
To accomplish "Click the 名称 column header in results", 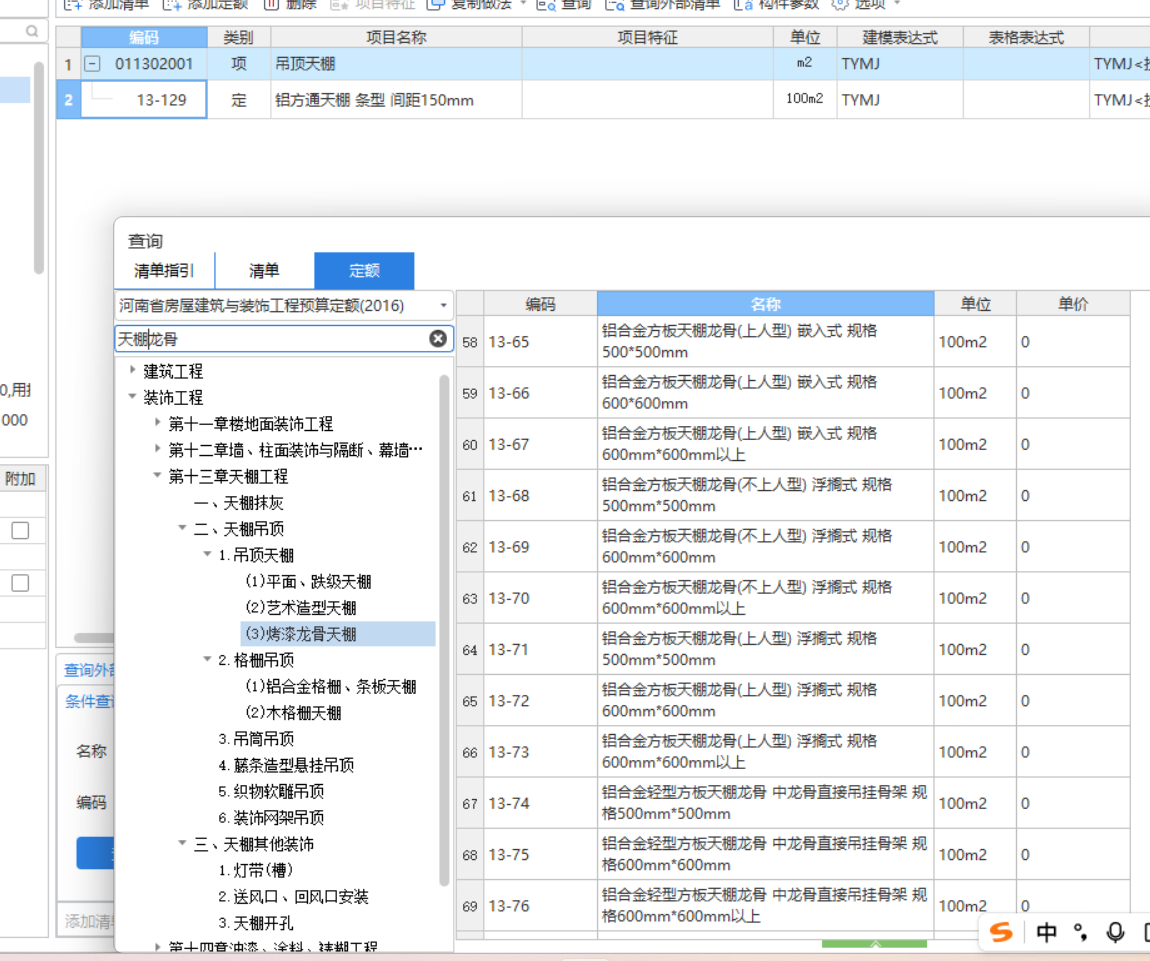I will [x=765, y=304].
